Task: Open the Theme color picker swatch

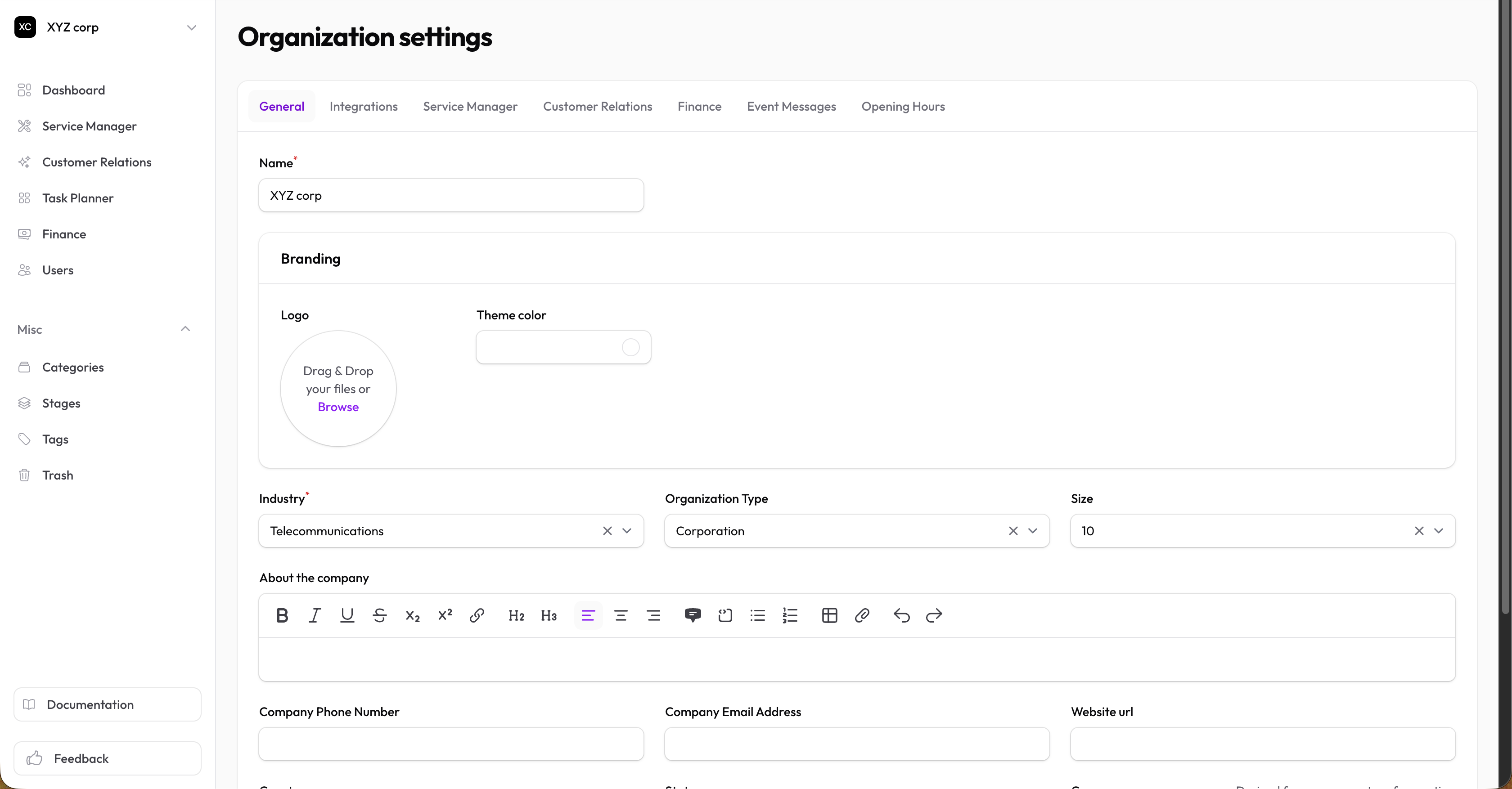Action: [x=631, y=347]
